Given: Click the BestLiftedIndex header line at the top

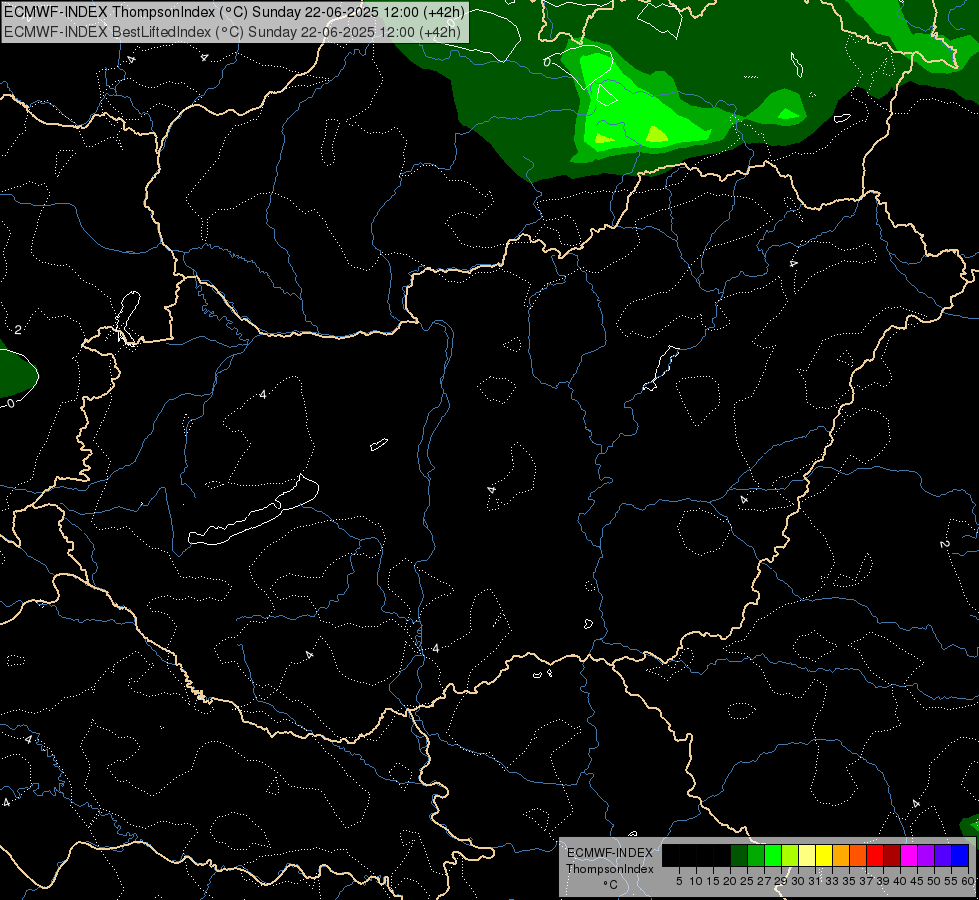Looking at the screenshot, I should point(234,32).
